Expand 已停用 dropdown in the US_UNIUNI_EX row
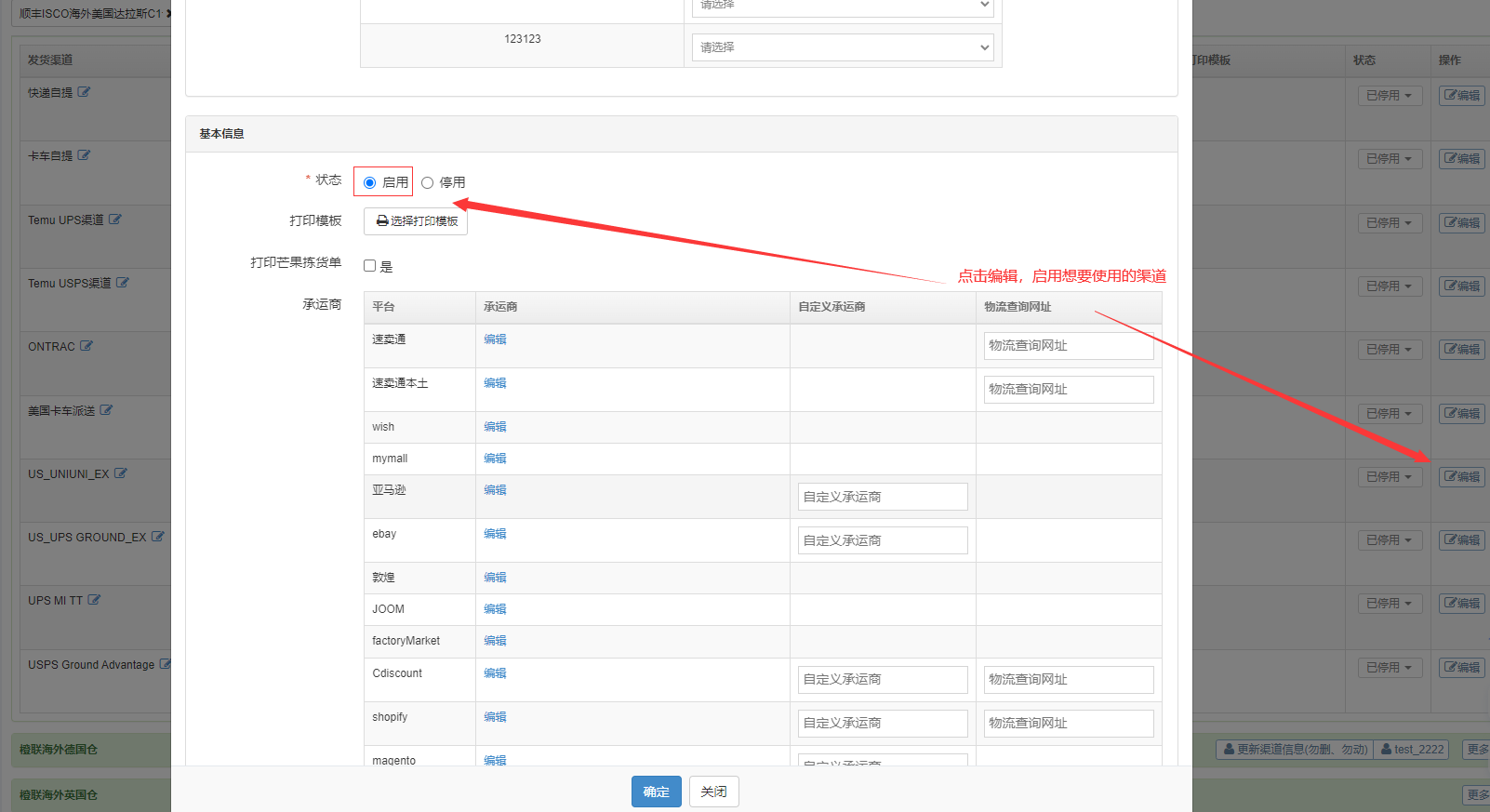Screen dimensions: 1490x812 coord(1389,477)
